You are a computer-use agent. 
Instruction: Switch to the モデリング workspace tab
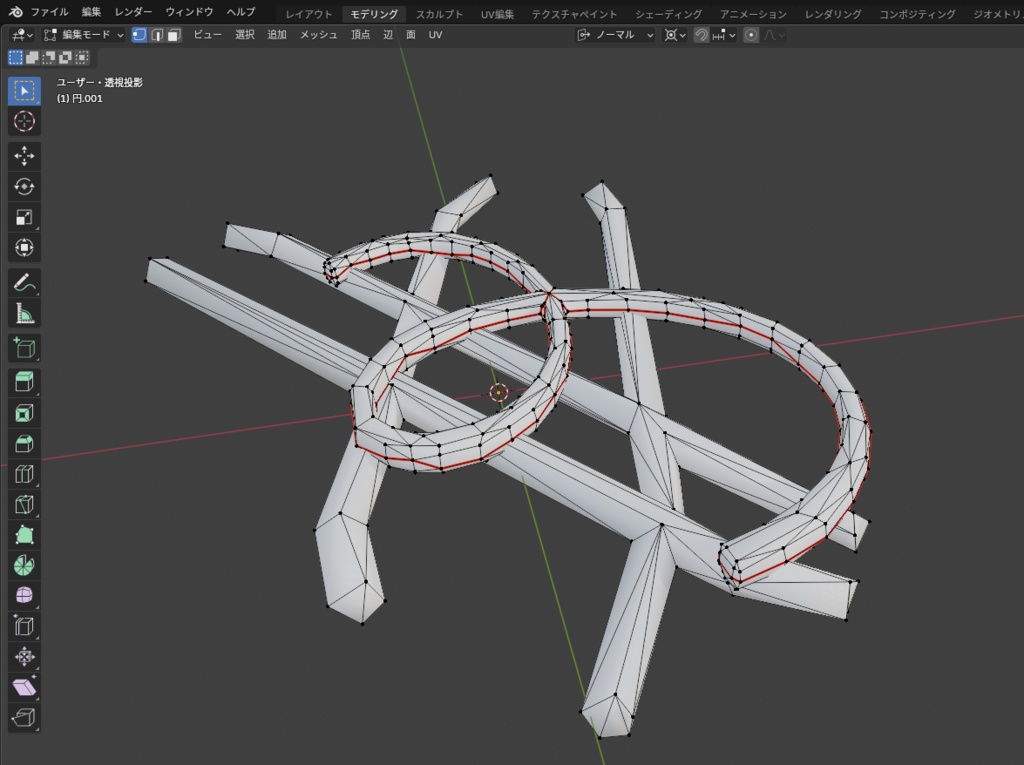click(x=374, y=14)
